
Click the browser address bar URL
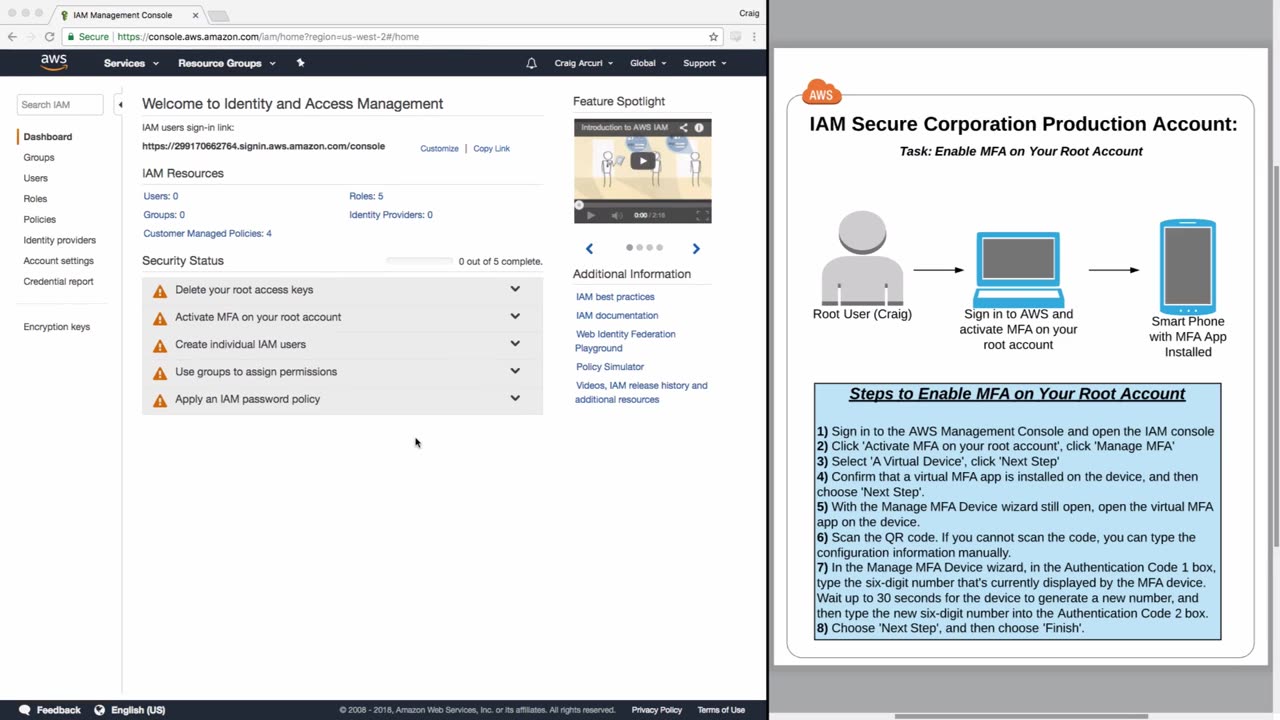268,37
